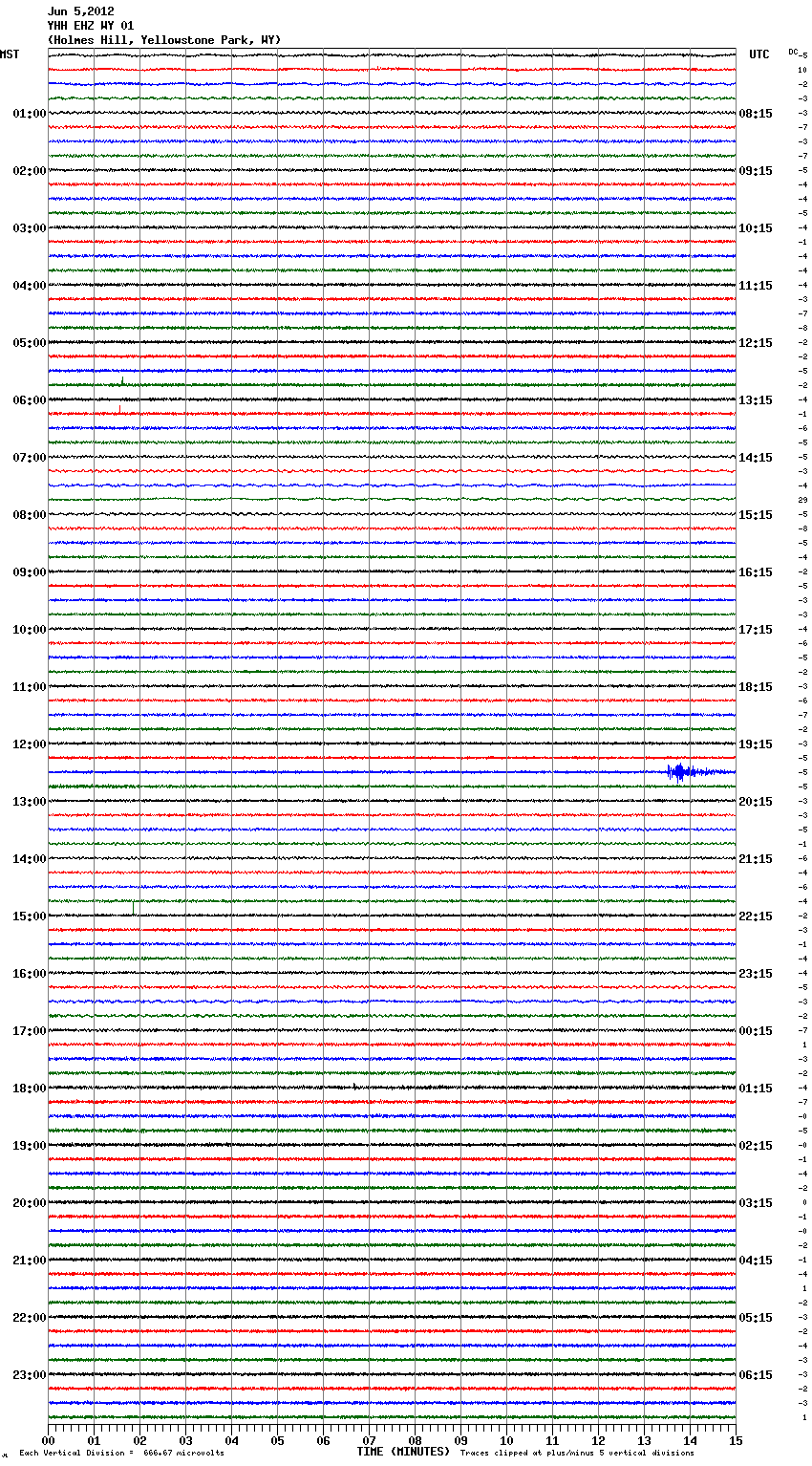Click the '11:00' MST time label
Image resolution: width=812 pixels, height=1466 pixels.
30,686
